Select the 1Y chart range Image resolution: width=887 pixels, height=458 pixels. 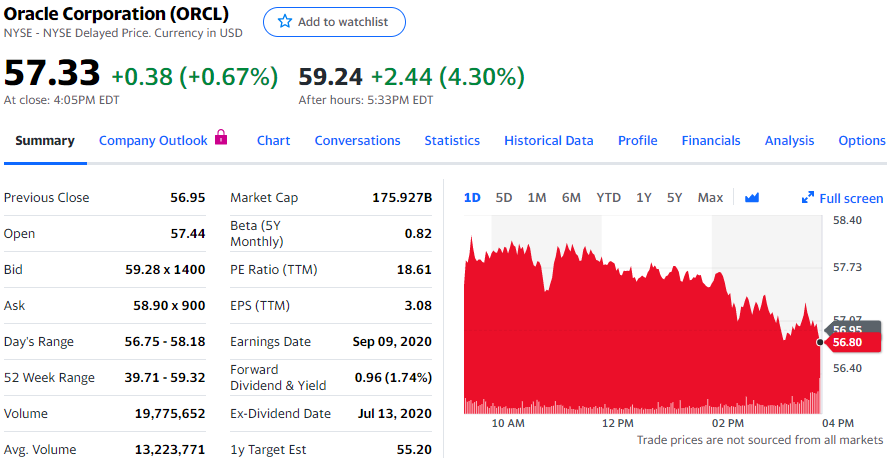(643, 198)
